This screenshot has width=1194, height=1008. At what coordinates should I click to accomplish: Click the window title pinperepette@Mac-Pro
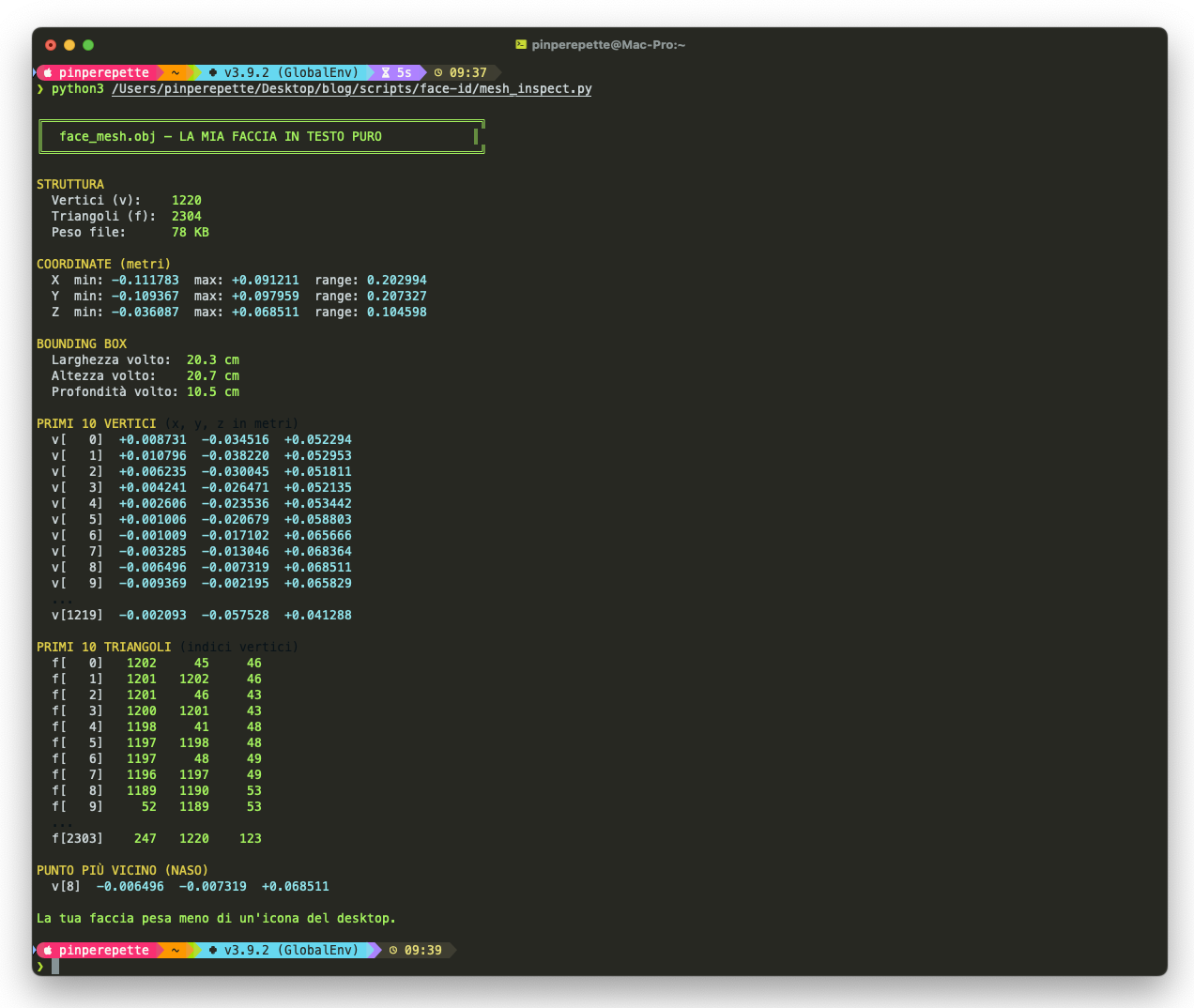click(x=607, y=45)
